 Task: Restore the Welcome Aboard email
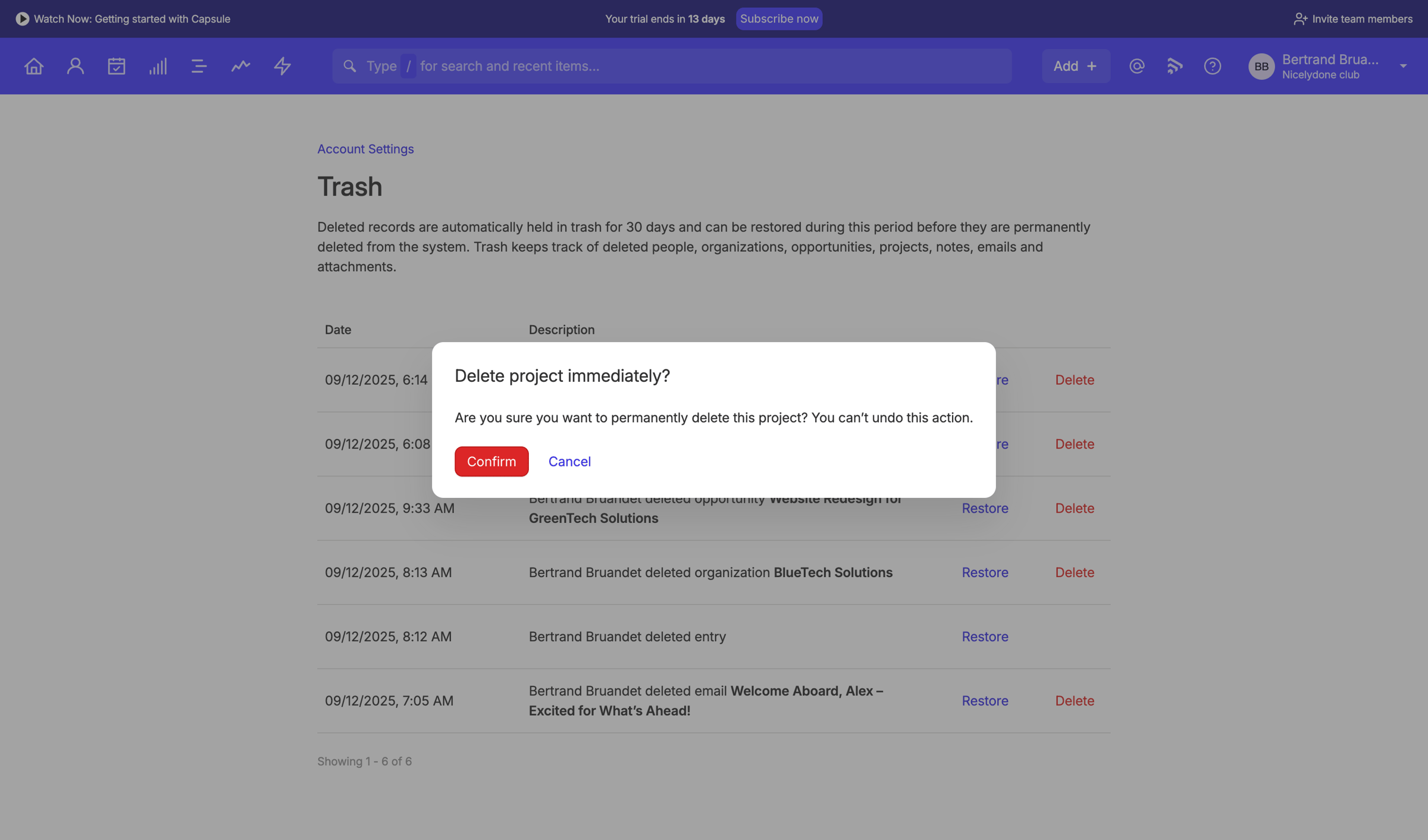[x=985, y=701]
